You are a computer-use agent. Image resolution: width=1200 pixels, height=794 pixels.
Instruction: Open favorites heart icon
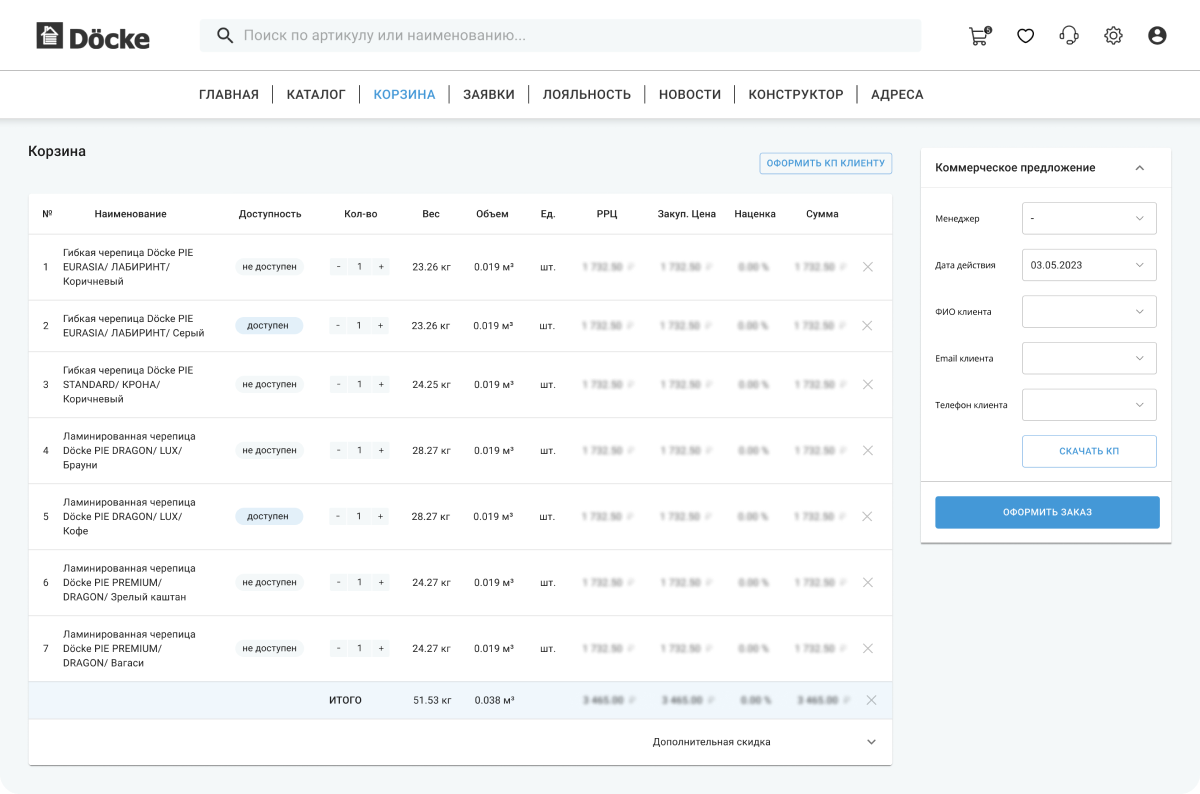1025,36
